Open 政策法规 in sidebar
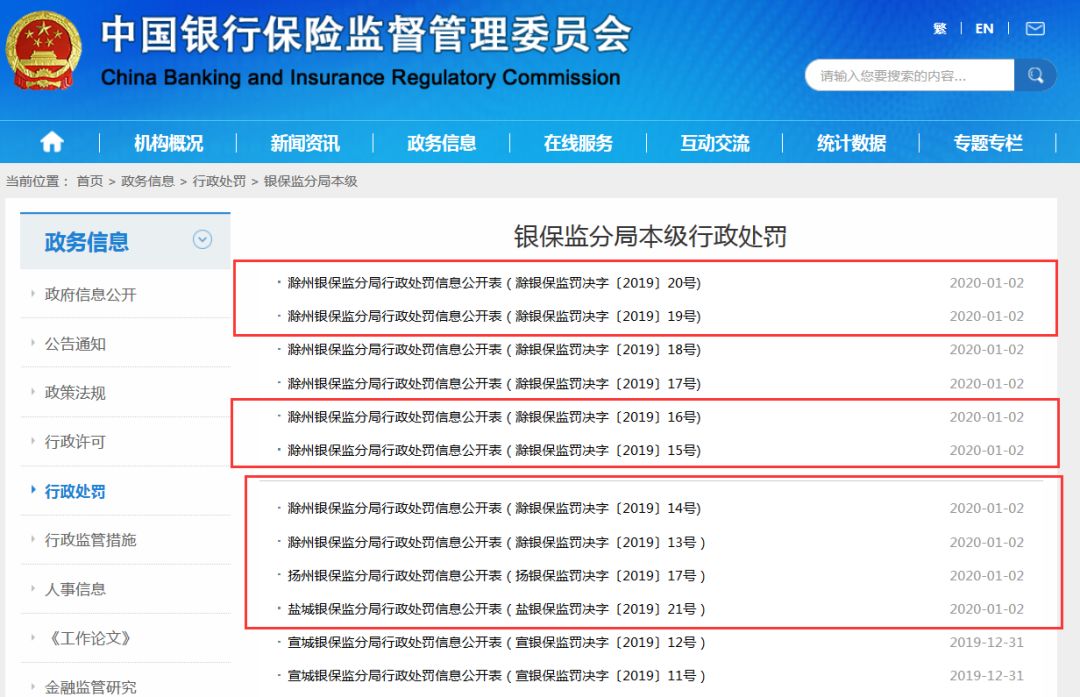Image resolution: width=1080 pixels, height=697 pixels. (75, 393)
